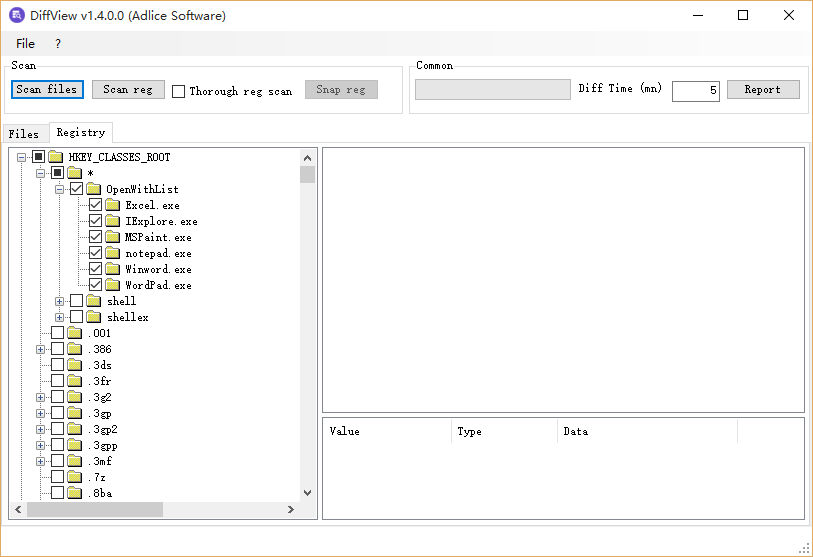The width and height of the screenshot is (813, 557).
Task: Switch to the Files tab
Action: pyautogui.click(x=24, y=134)
